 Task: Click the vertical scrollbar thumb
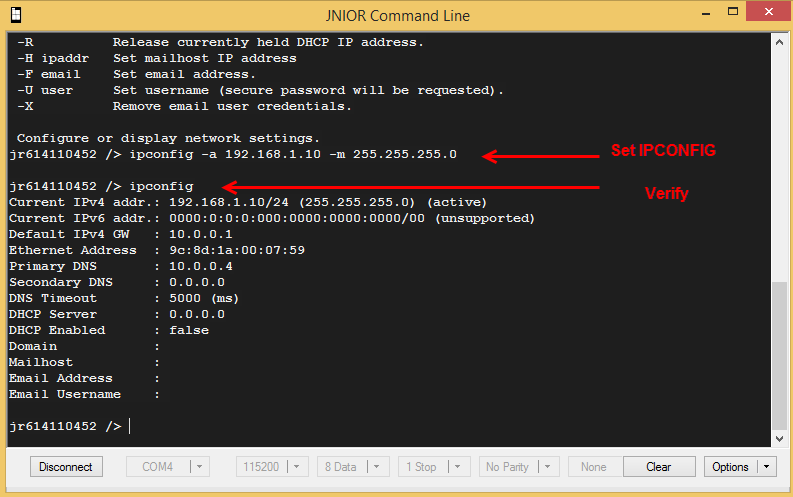pyautogui.click(x=779, y=355)
